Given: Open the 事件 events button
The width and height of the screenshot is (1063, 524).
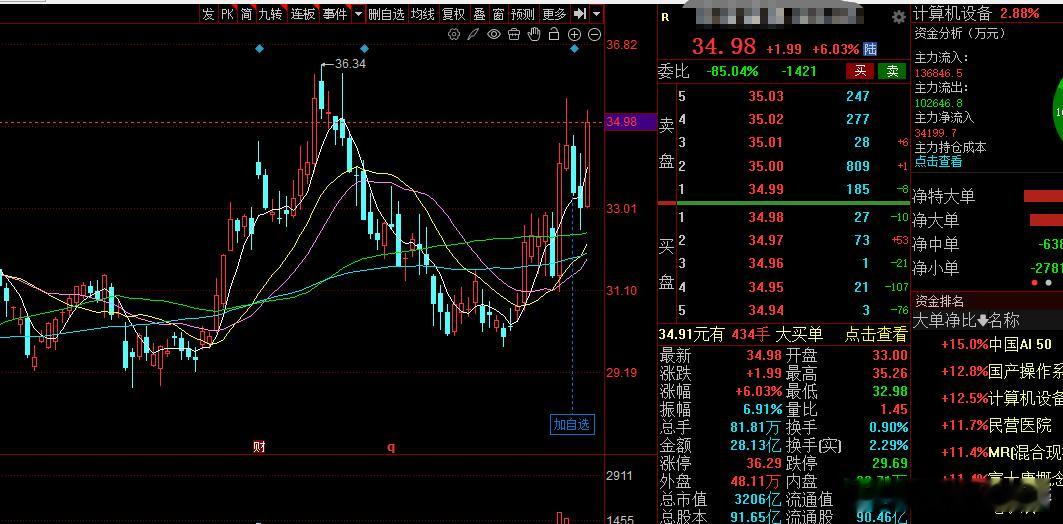Looking at the screenshot, I should 335,14.
